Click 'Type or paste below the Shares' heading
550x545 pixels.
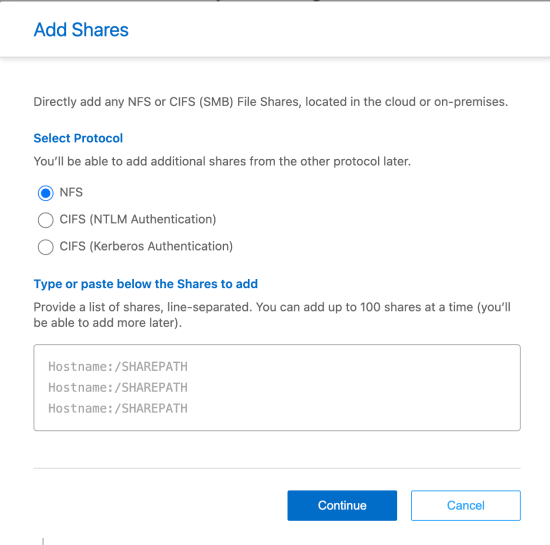(x=146, y=284)
